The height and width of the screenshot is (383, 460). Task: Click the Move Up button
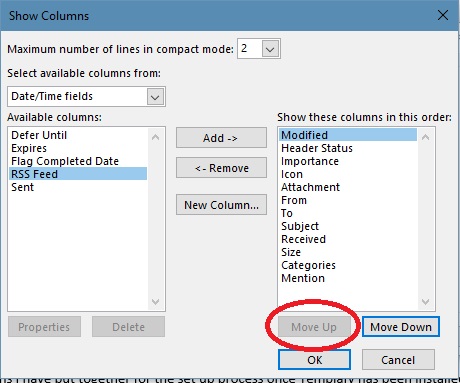tap(314, 327)
